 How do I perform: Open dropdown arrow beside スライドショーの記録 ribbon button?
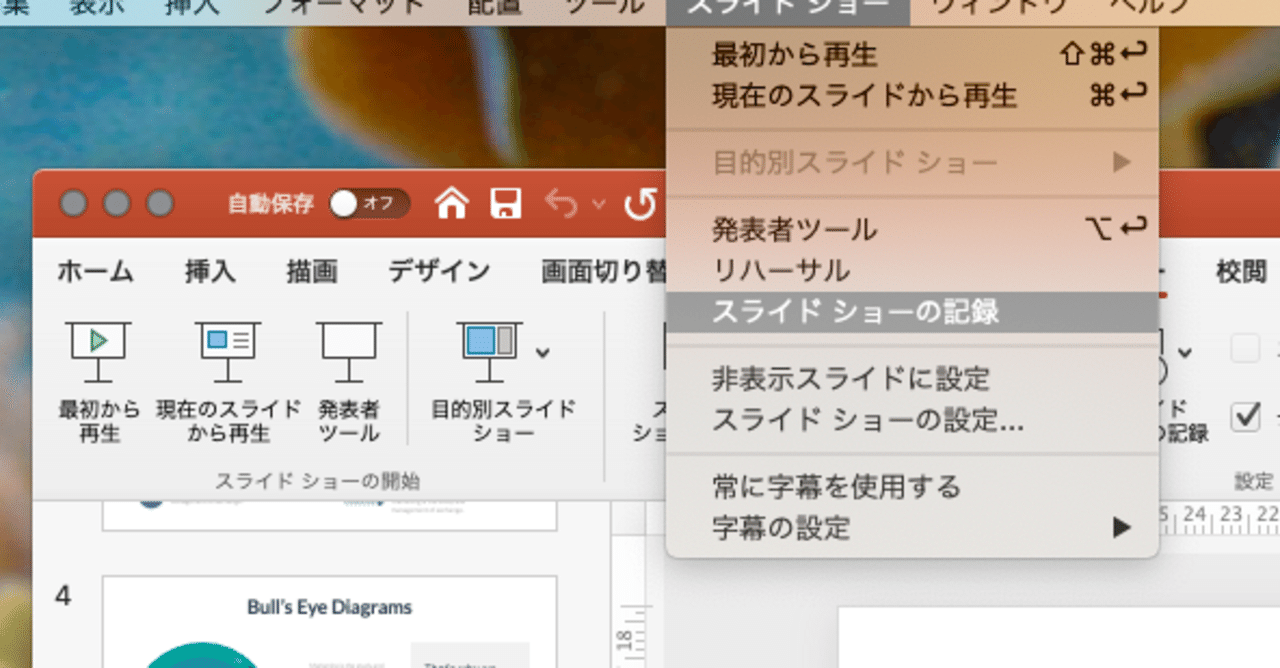(1185, 352)
